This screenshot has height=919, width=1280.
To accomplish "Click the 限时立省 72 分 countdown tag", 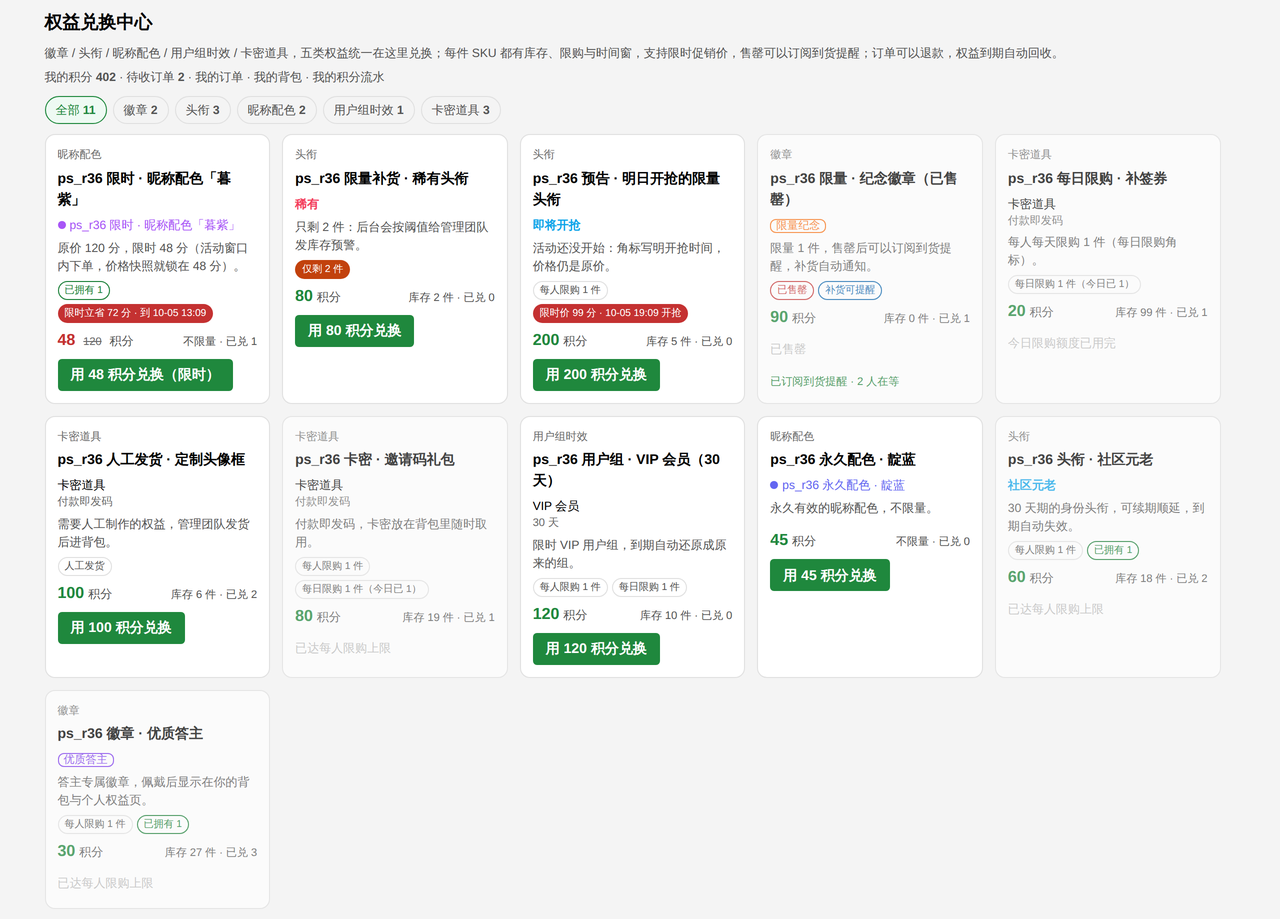I will point(135,313).
